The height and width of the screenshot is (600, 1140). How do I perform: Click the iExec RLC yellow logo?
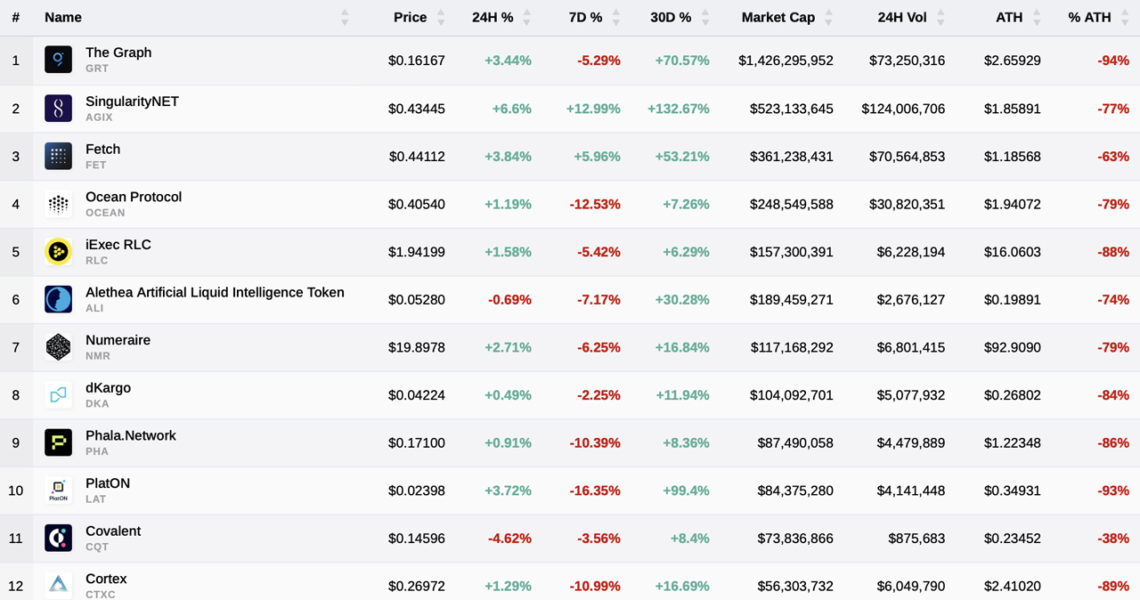click(58, 252)
